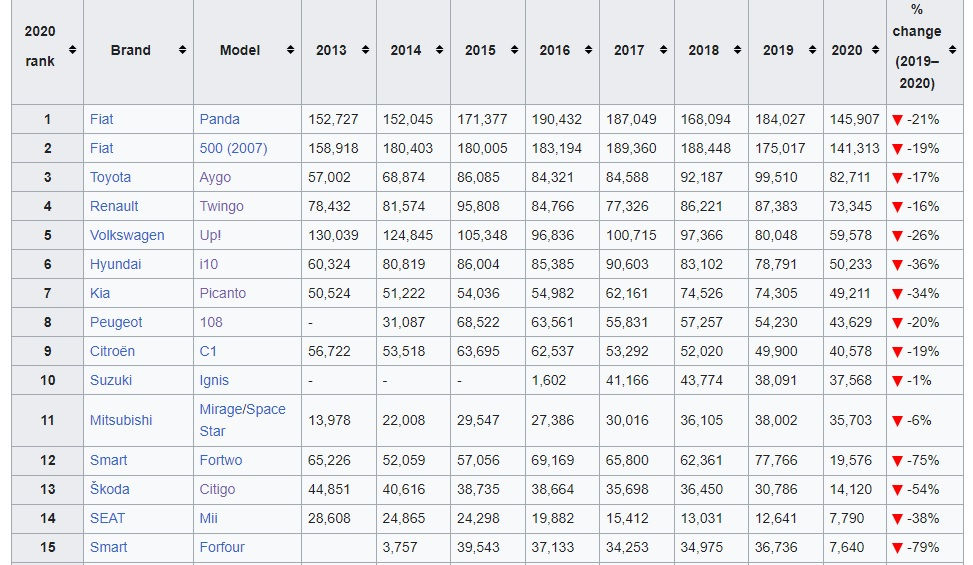Open the Kia brand link
The width and height of the screenshot is (973, 565).
[x=100, y=293]
